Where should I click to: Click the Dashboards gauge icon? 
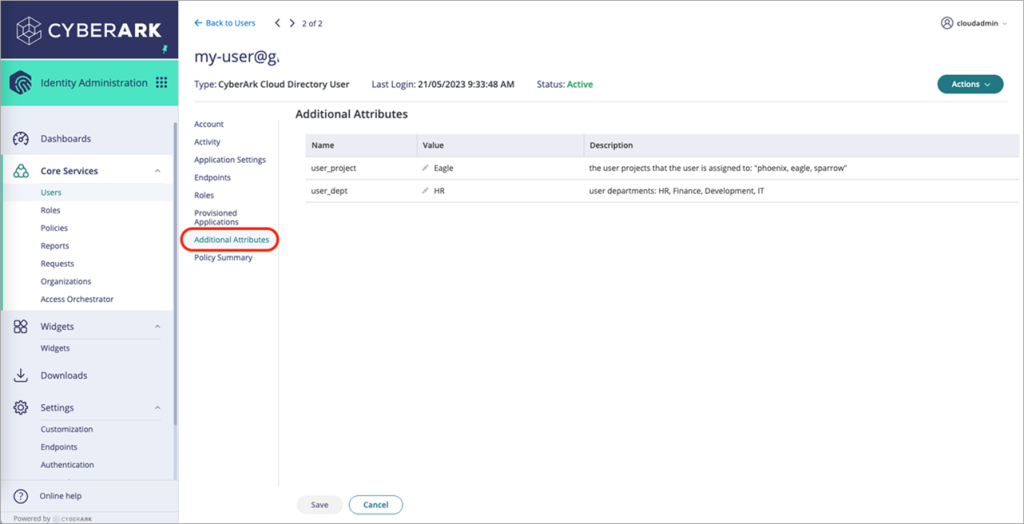(21, 139)
